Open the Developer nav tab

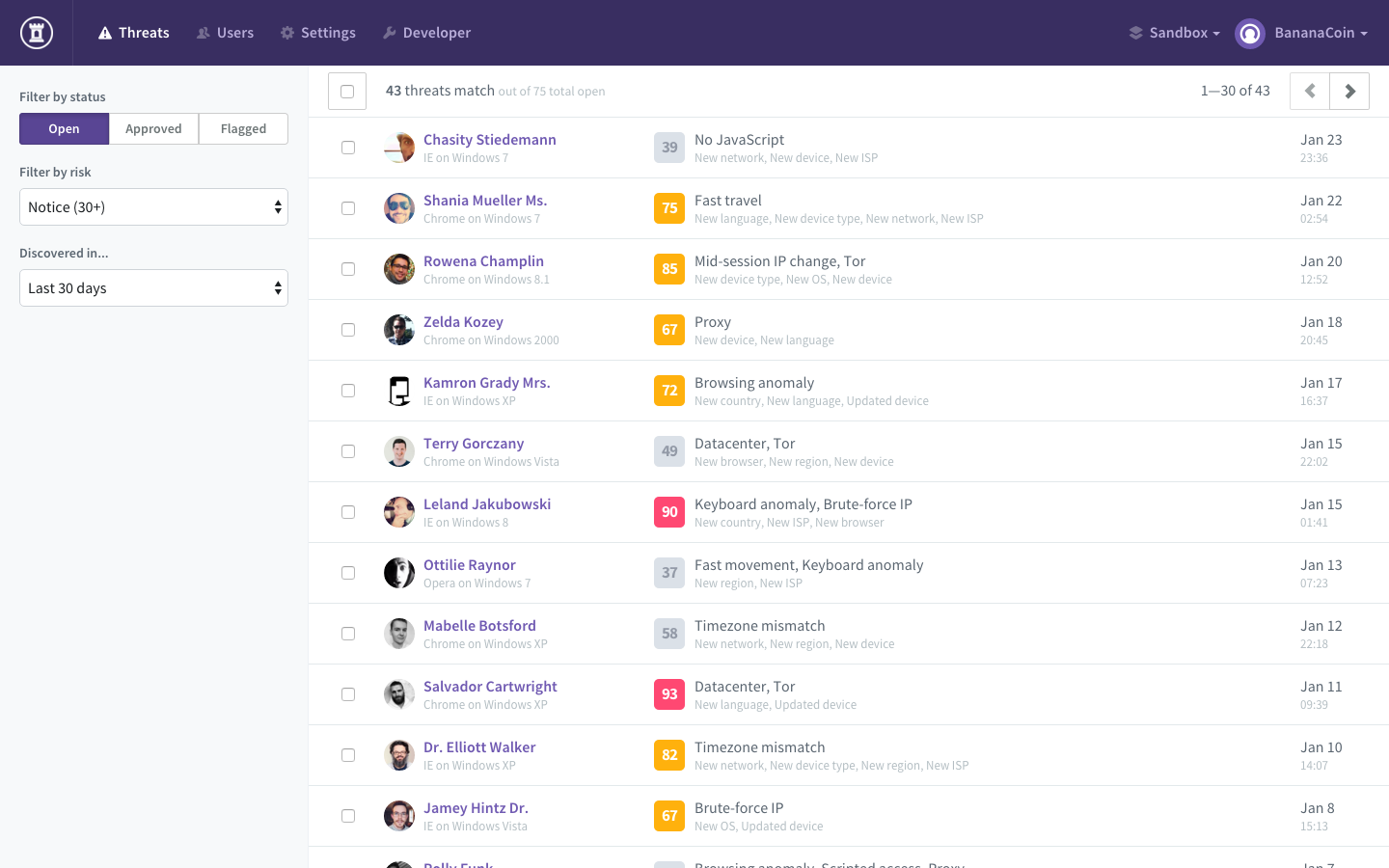[427, 33]
